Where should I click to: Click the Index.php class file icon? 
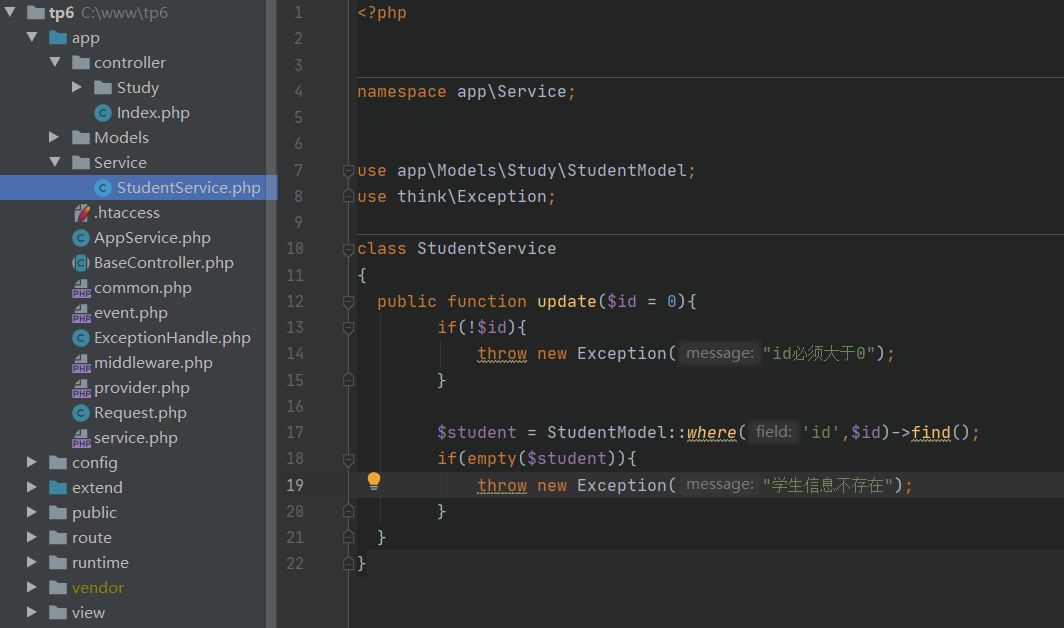point(103,113)
